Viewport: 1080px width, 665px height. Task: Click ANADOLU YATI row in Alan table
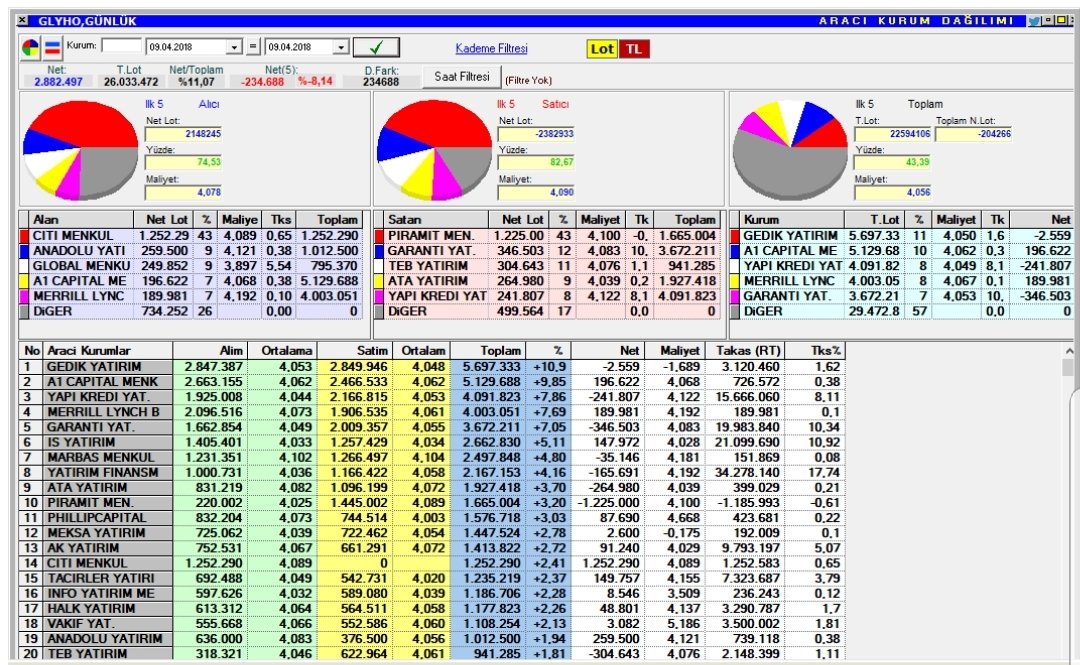click(x=191, y=251)
